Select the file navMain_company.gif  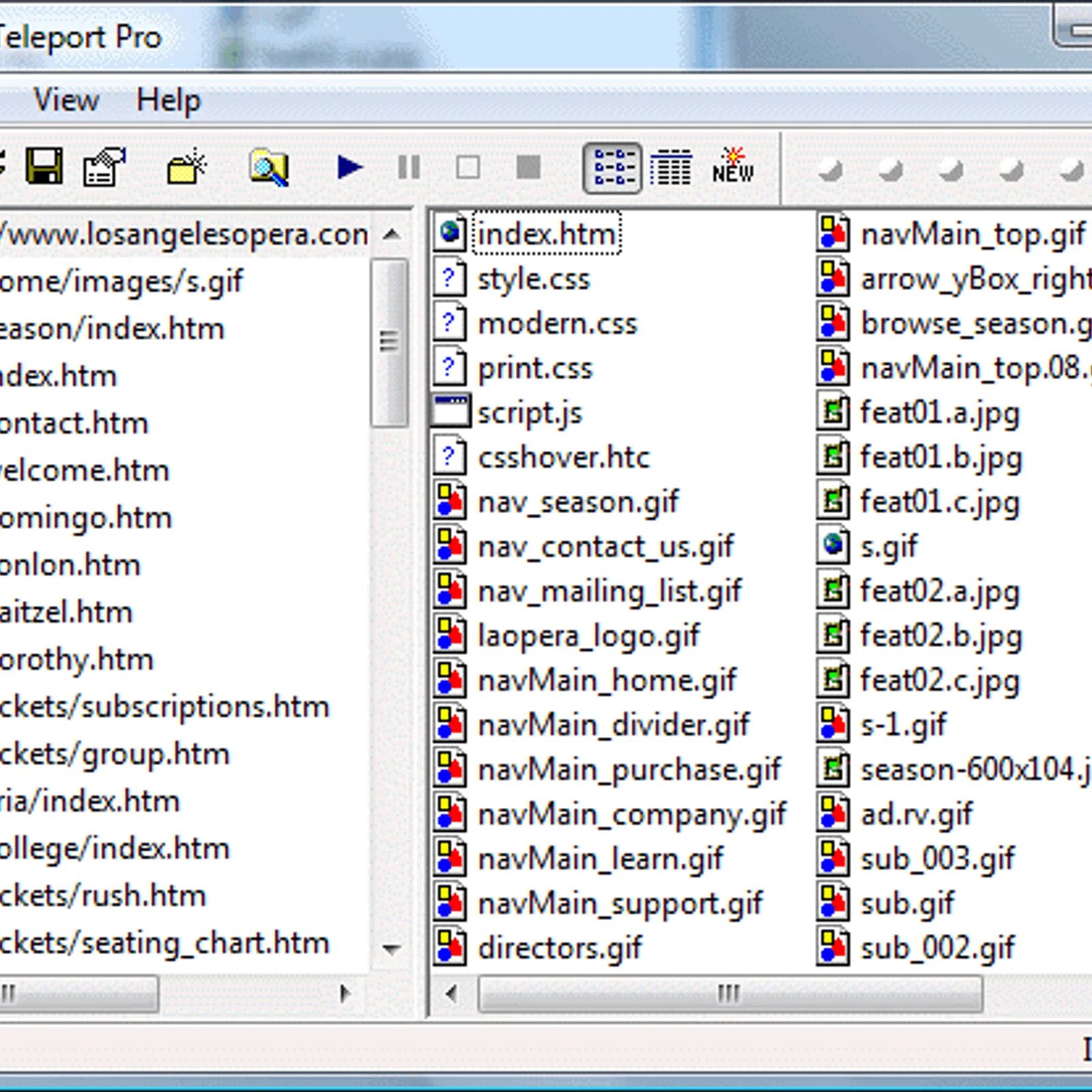point(632,815)
